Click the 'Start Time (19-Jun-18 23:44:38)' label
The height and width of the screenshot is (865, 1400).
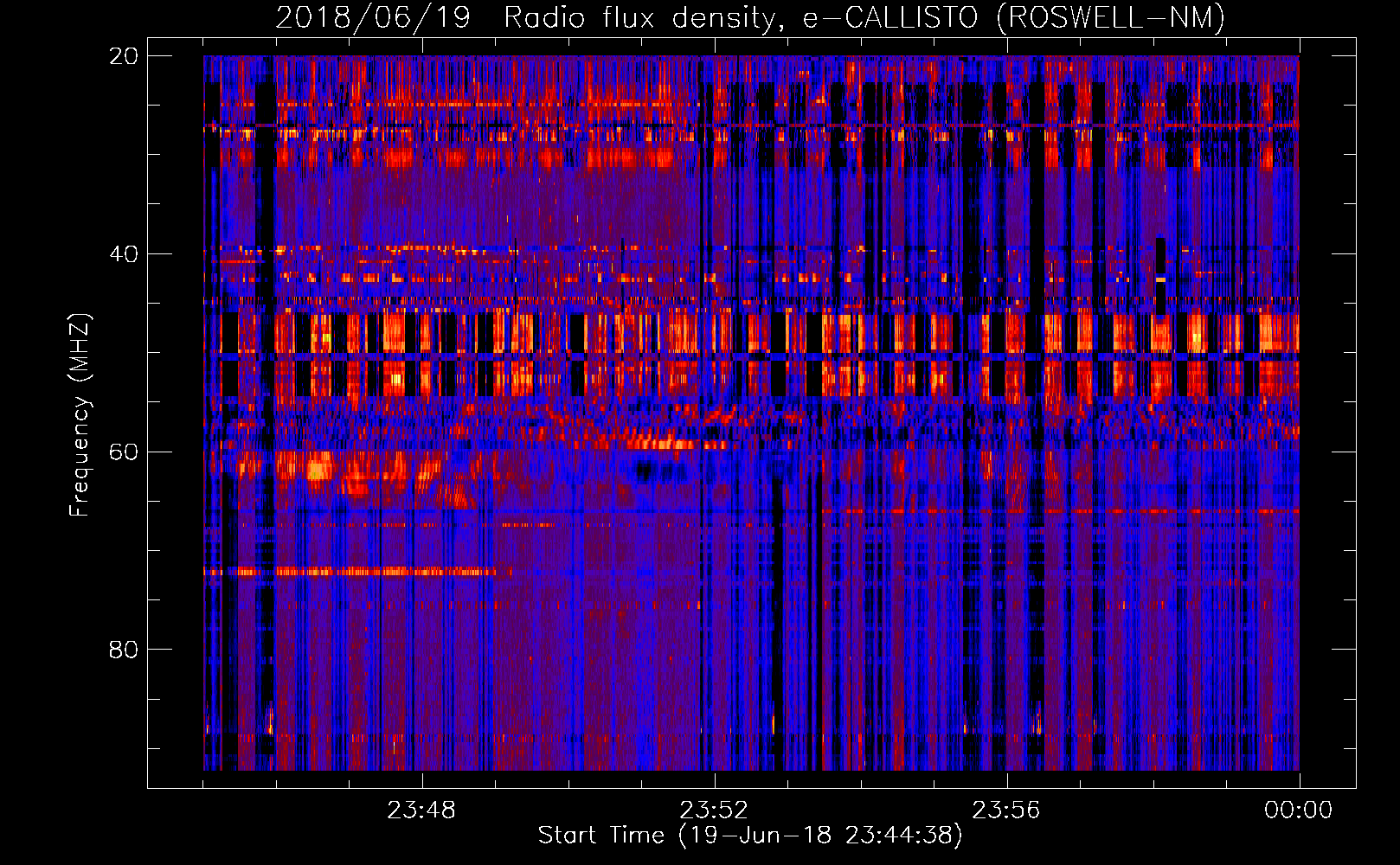750,836
